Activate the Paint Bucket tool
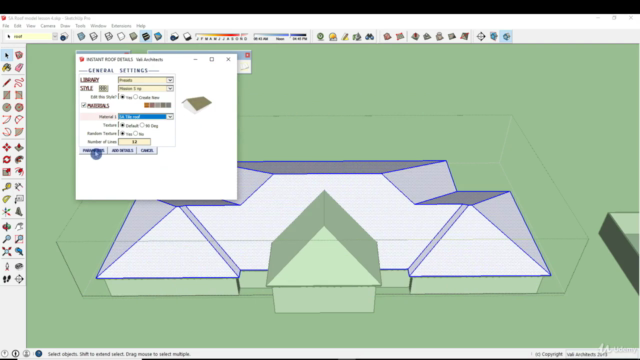This screenshot has height=360, width=640. click(x=7, y=67)
